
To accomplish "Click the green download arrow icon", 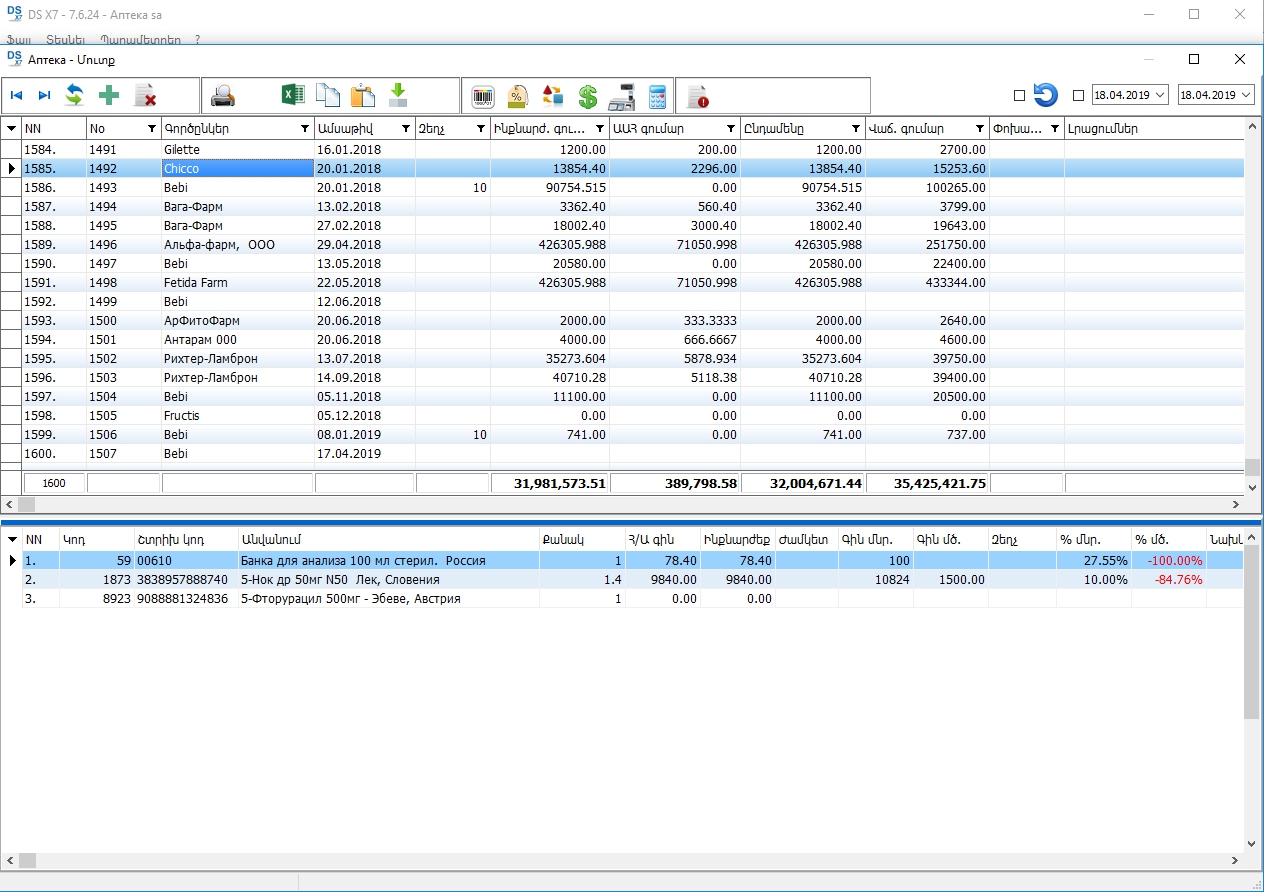I will 398,96.
